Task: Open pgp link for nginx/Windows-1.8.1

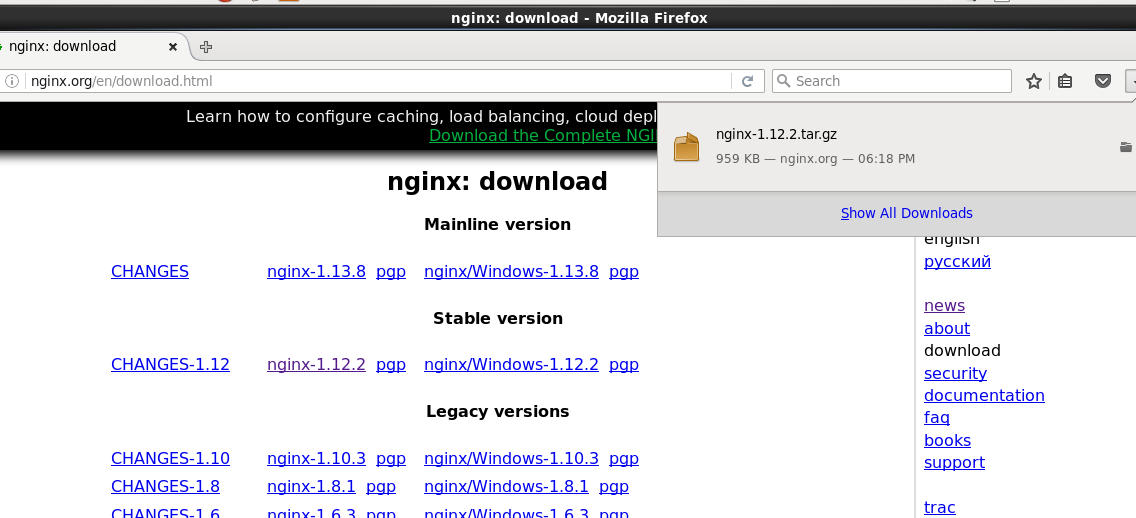Action: point(614,487)
